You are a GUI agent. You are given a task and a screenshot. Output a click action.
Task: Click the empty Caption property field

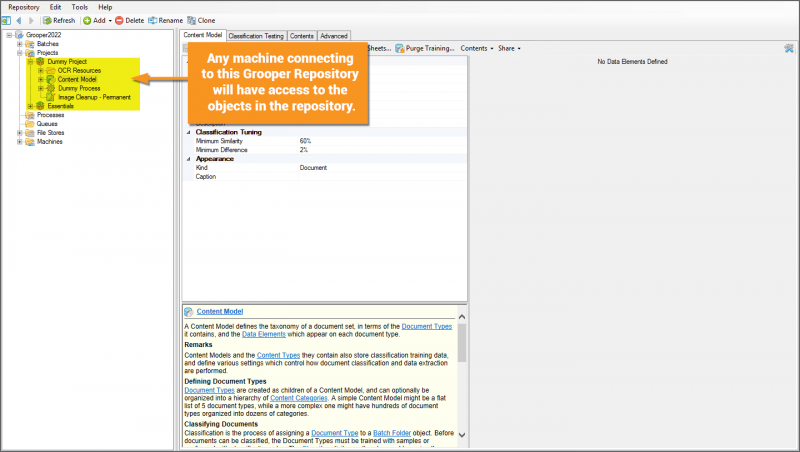382,177
